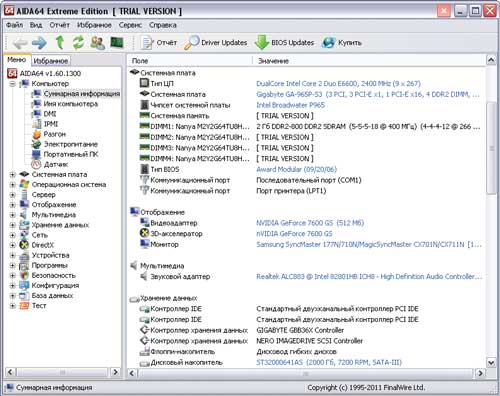500x396 pixels.
Task: Expand the Мультимедиа tree node
Action: click(12, 215)
